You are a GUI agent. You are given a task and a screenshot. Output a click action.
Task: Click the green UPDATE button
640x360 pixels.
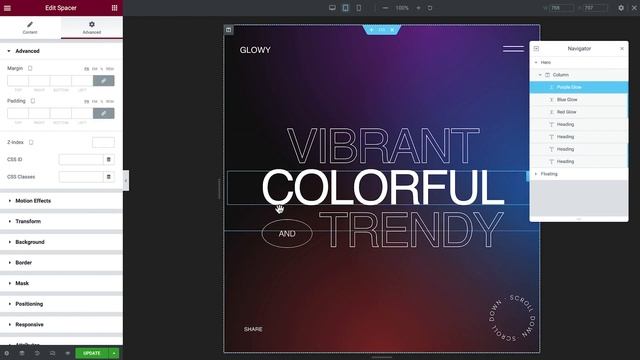(92, 353)
